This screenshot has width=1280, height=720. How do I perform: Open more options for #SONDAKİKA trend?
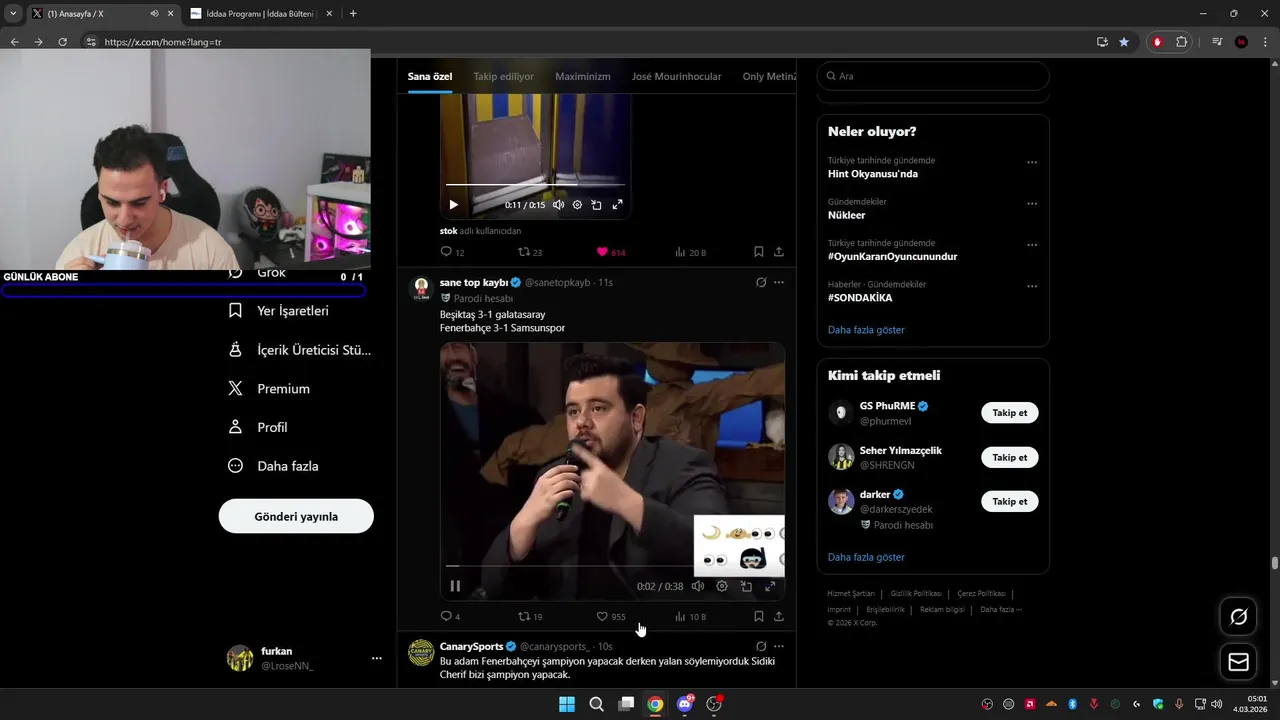pos(1032,286)
